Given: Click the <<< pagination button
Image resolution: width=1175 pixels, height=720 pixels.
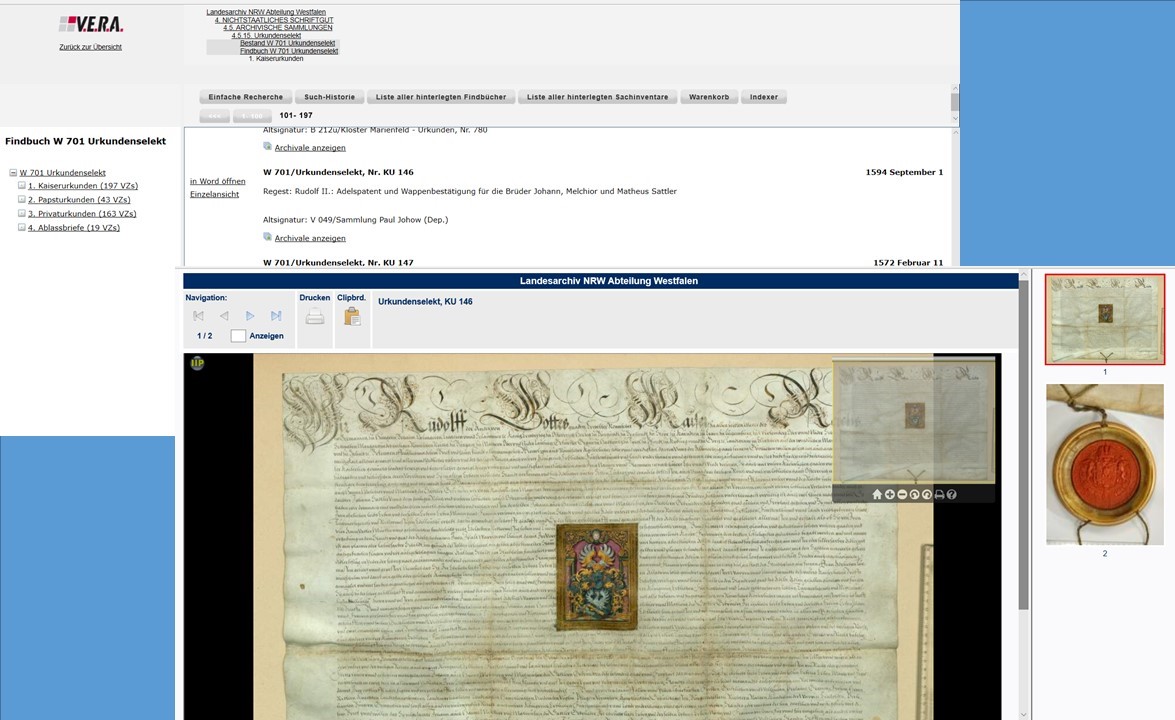Looking at the screenshot, I should 214,116.
